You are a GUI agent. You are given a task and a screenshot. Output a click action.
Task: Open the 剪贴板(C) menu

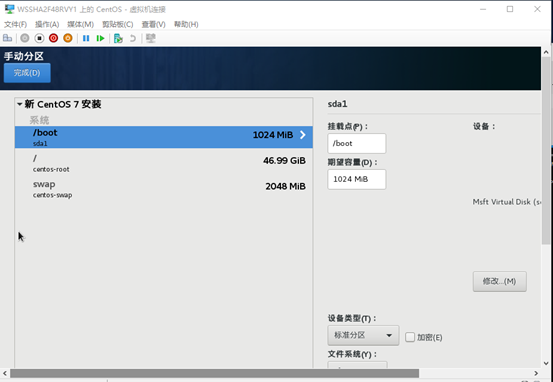pos(117,24)
